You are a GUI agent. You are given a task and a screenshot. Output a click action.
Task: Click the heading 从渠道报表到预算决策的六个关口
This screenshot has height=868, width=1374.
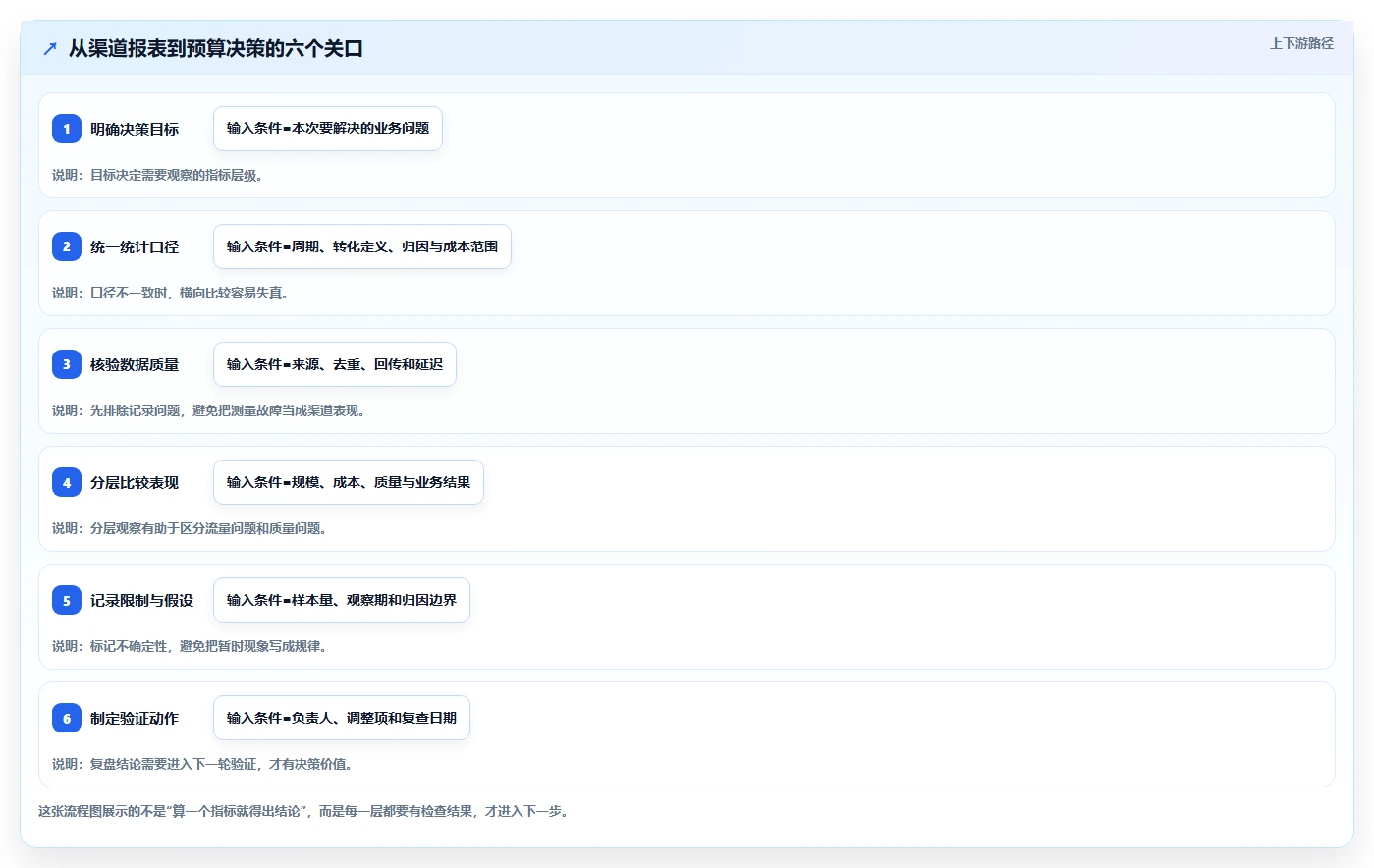pos(216,48)
